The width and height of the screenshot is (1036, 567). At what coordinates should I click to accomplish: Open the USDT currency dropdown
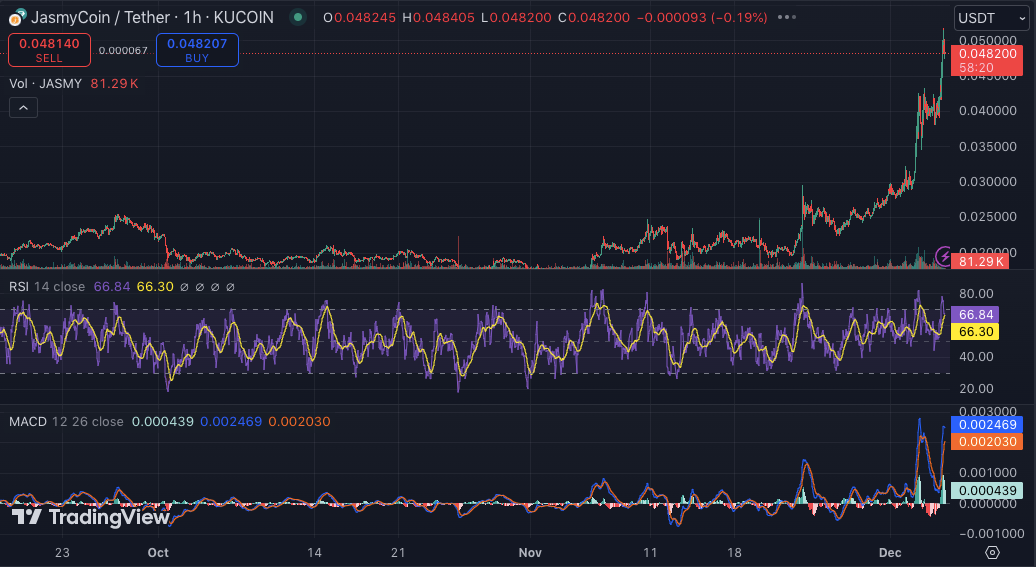tap(992, 19)
